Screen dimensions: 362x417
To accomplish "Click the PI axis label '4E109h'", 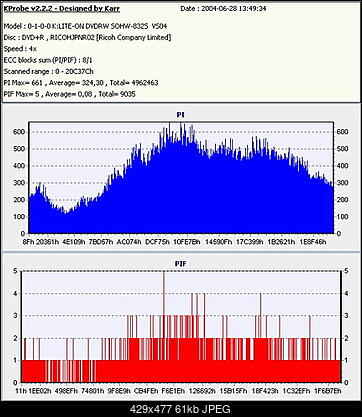I will [74, 242].
